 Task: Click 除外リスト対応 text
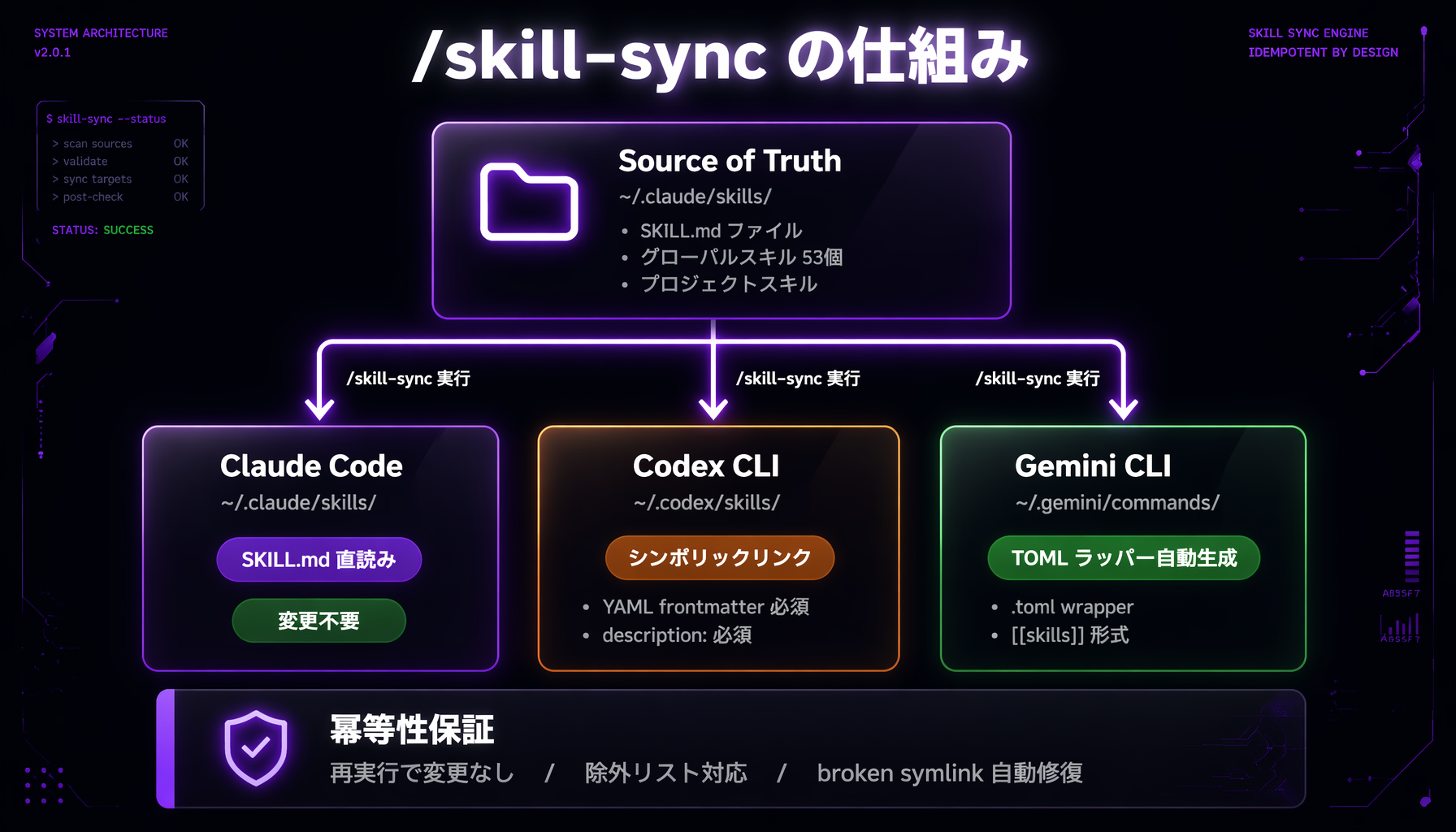coord(665,773)
